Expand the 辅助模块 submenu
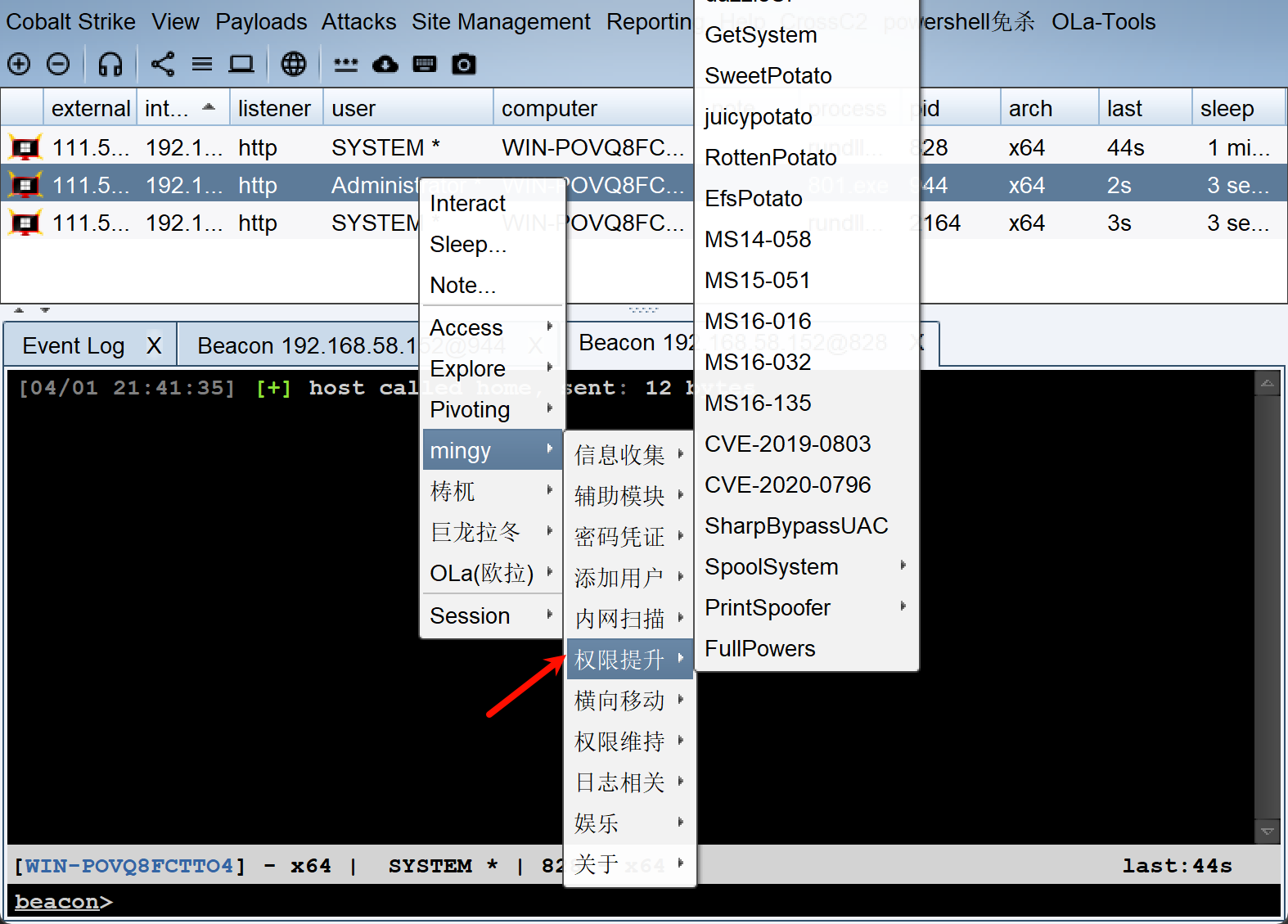Screen dimensions: 1288x924 [629, 495]
